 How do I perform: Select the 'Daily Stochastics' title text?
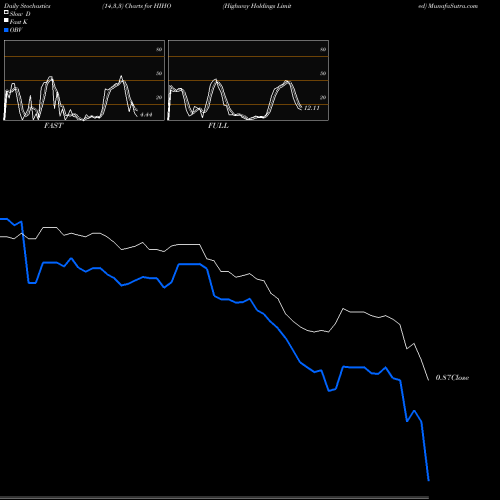27,6
